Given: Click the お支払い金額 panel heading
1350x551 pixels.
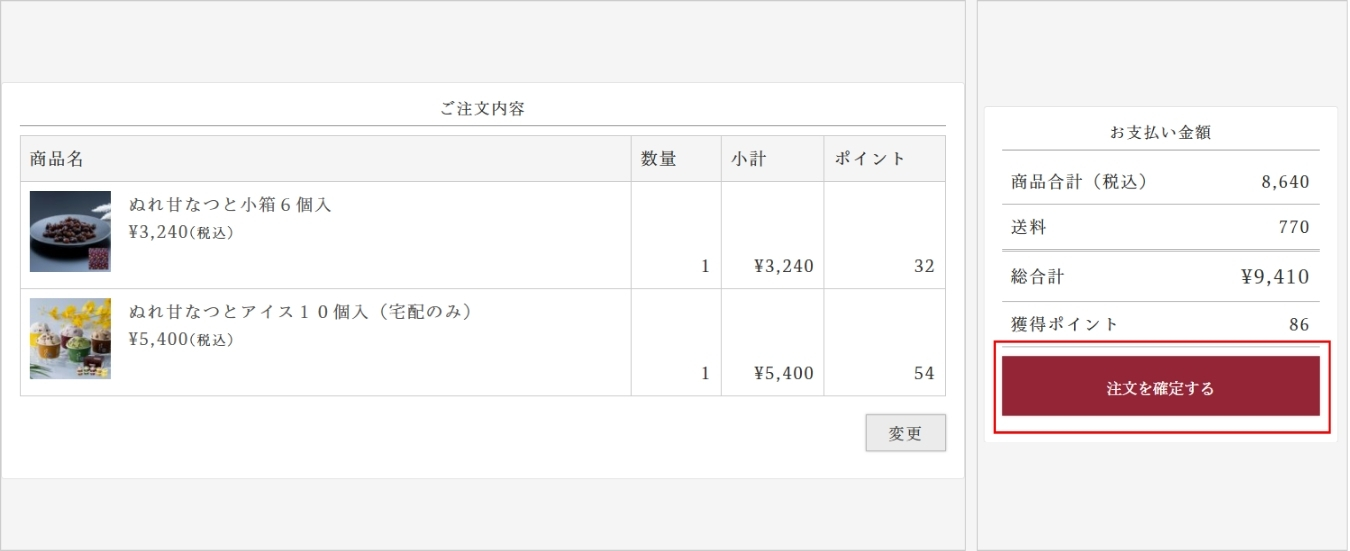Looking at the screenshot, I should [1160, 132].
